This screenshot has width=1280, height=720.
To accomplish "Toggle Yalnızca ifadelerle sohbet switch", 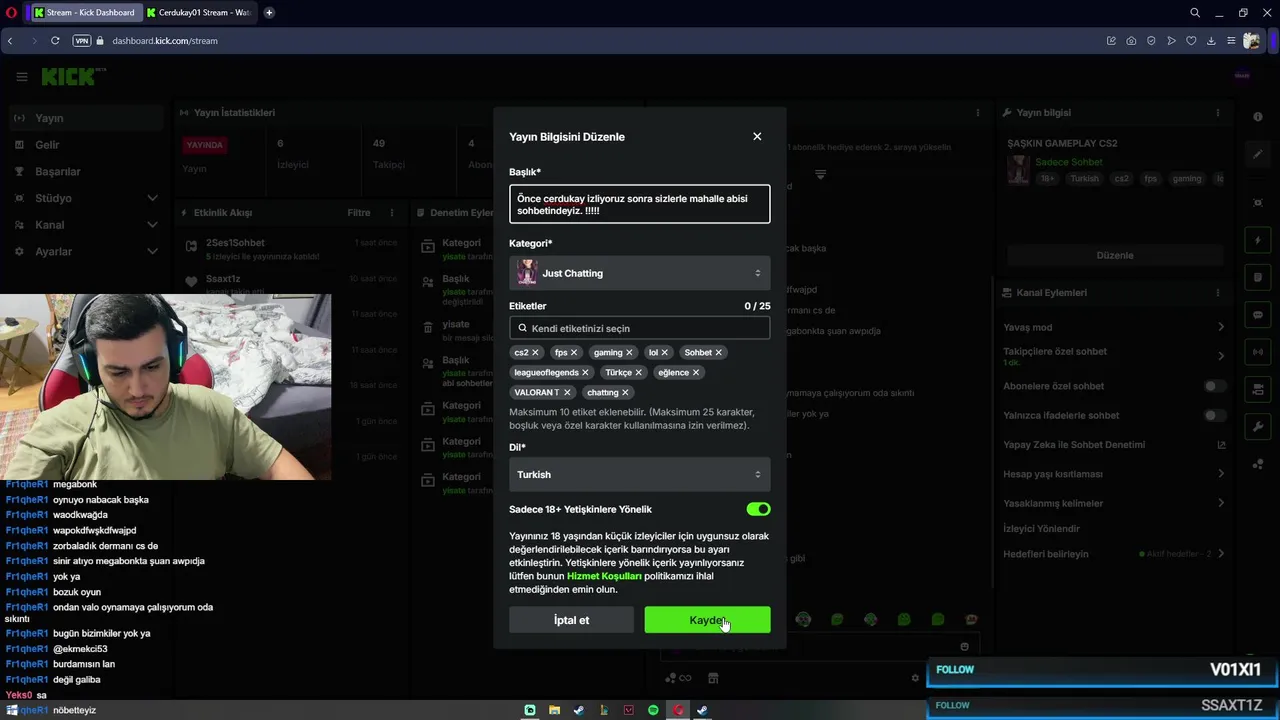I will 1215,415.
